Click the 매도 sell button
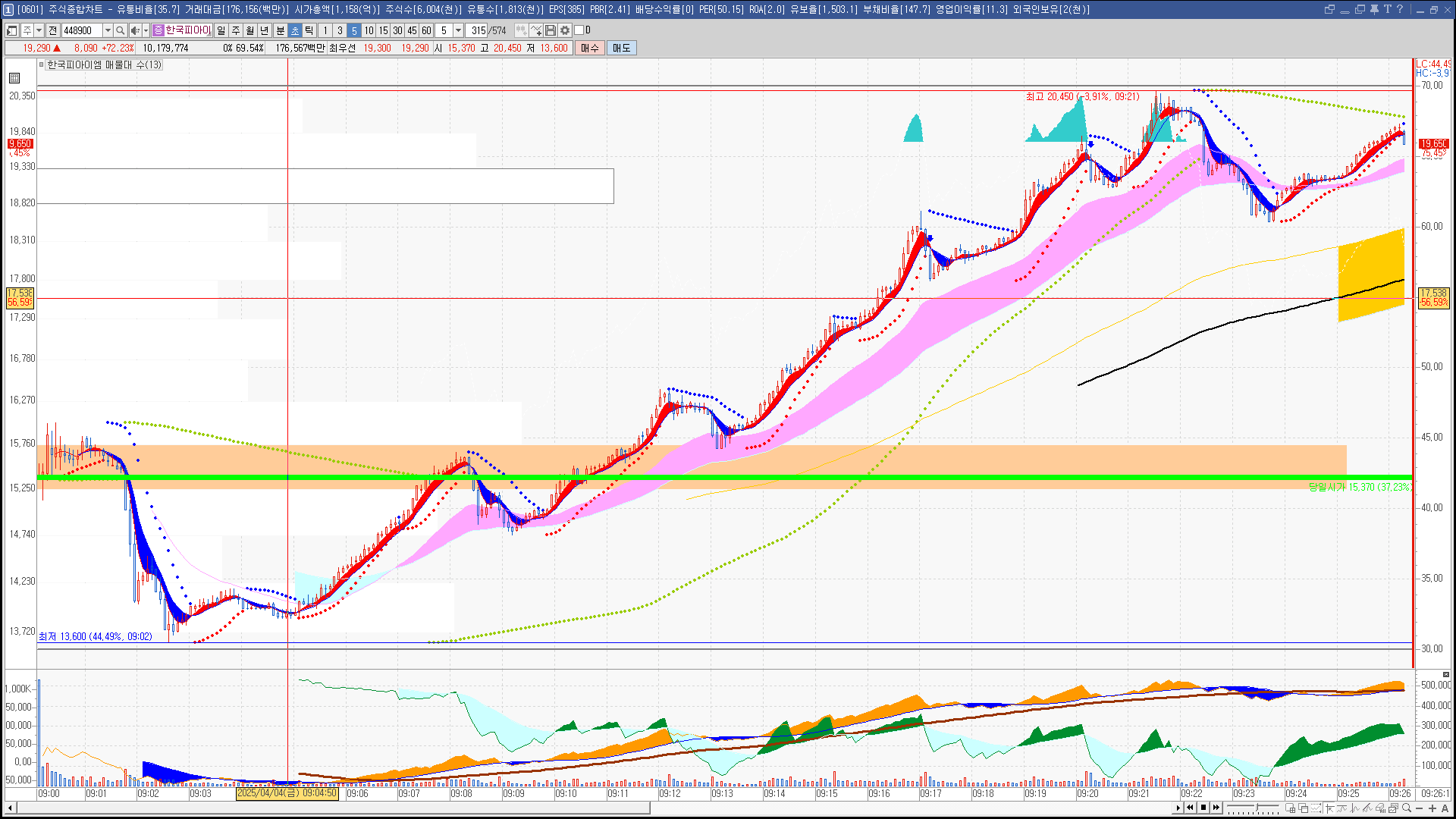This screenshot has height=819, width=1456. point(621,48)
